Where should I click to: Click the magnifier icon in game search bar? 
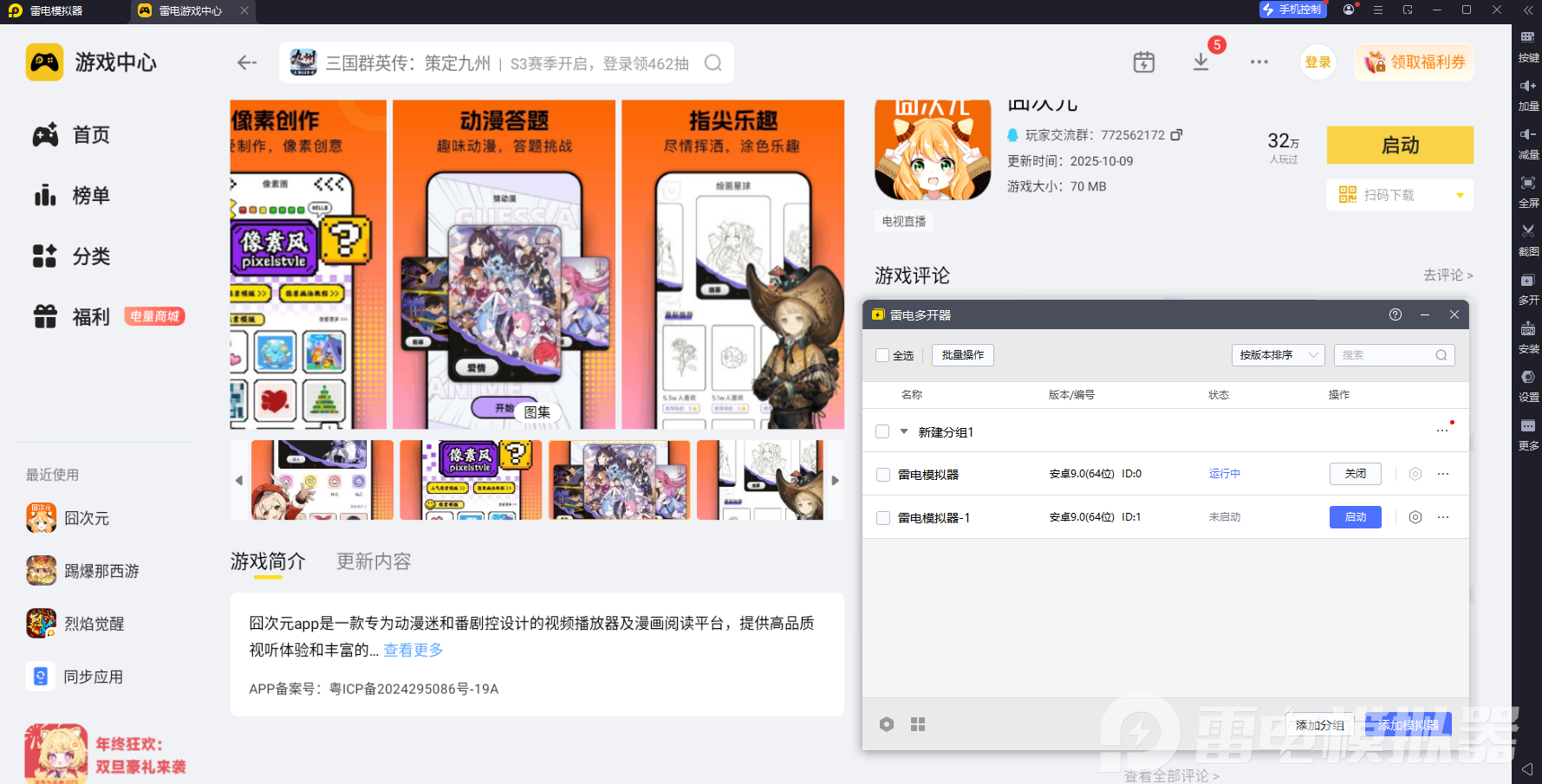pyautogui.click(x=713, y=63)
